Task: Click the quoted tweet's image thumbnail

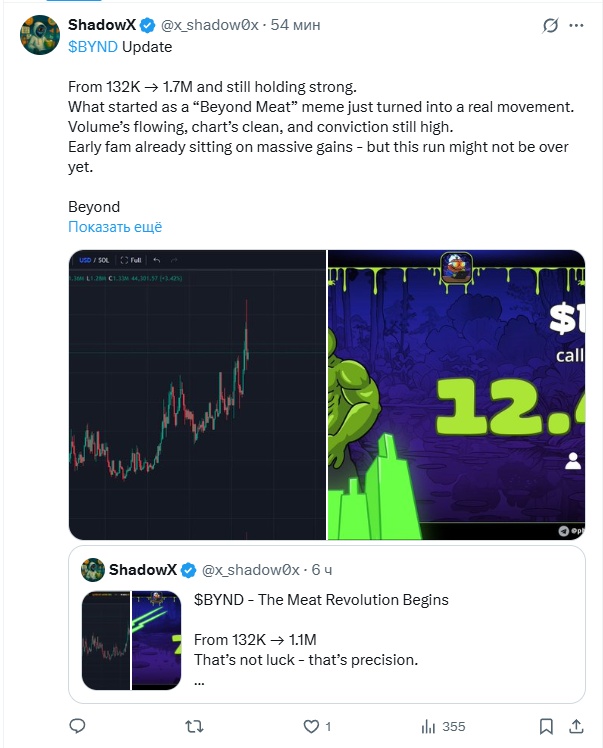Action: 132,640
